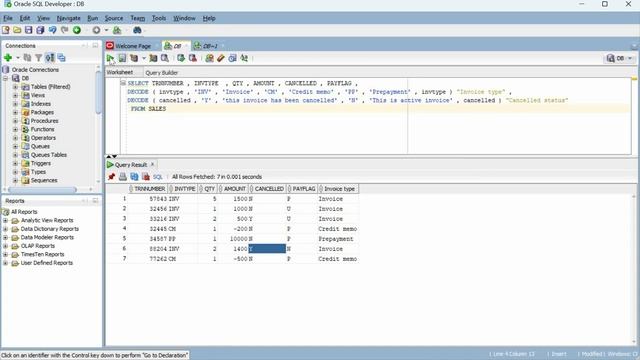Select the Functions tree item
The height and width of the screenshot is (360, 640).
[42, 129]
